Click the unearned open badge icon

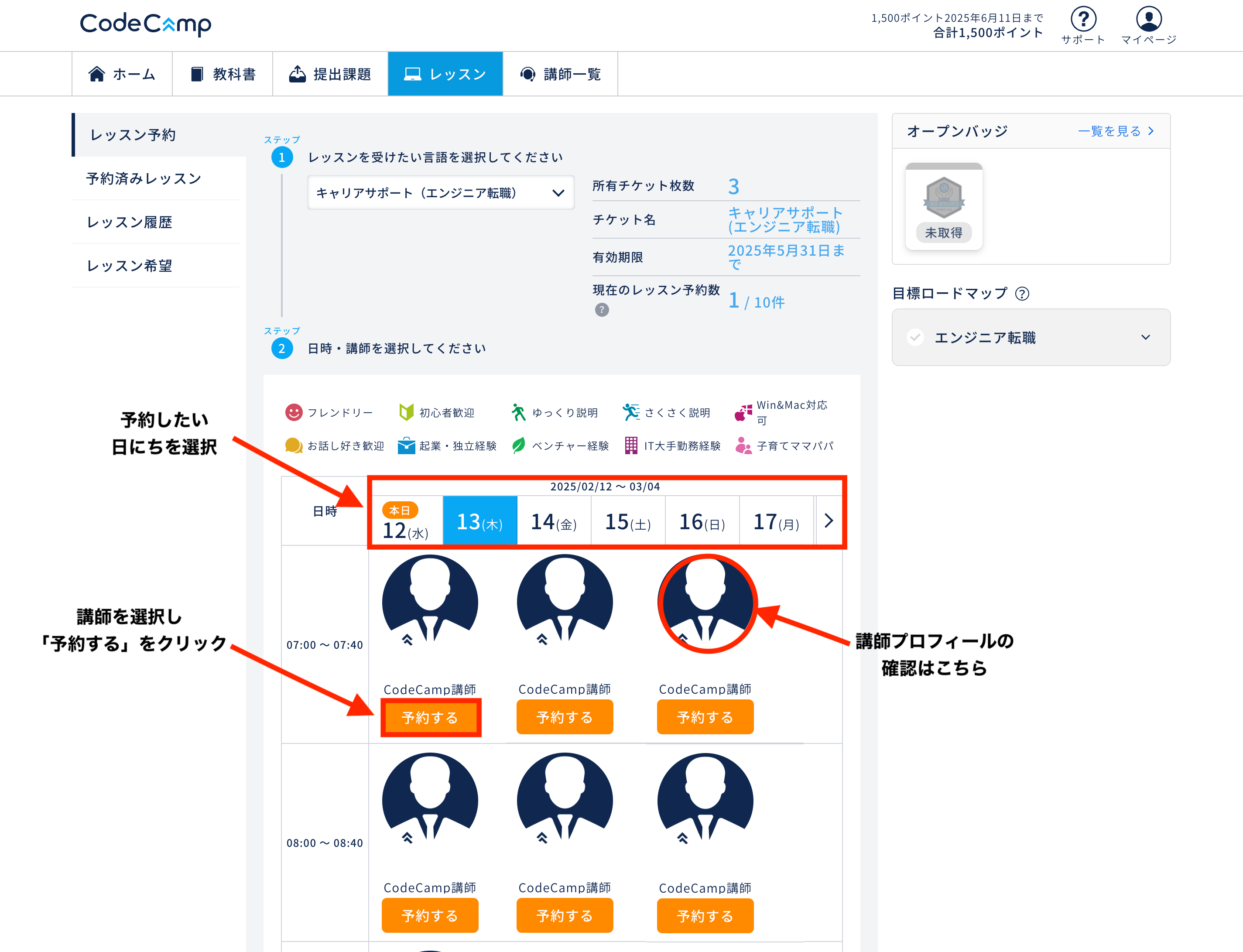tap(943, 199)
